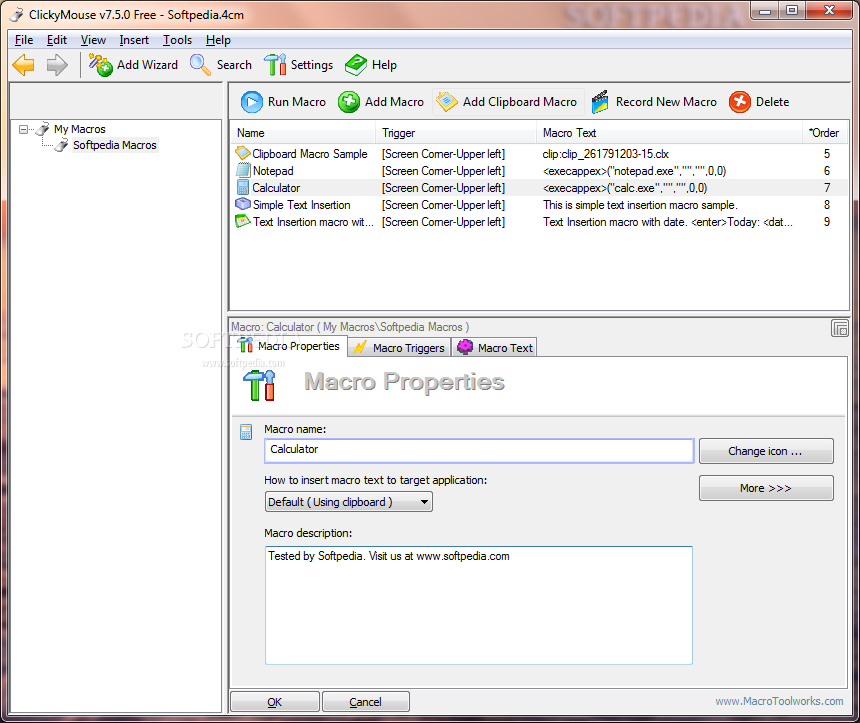This screenshot has height=723, width=860.
Task: Open the Add Wizard tool
Action: pyautogui.click(x=133, y=65)
